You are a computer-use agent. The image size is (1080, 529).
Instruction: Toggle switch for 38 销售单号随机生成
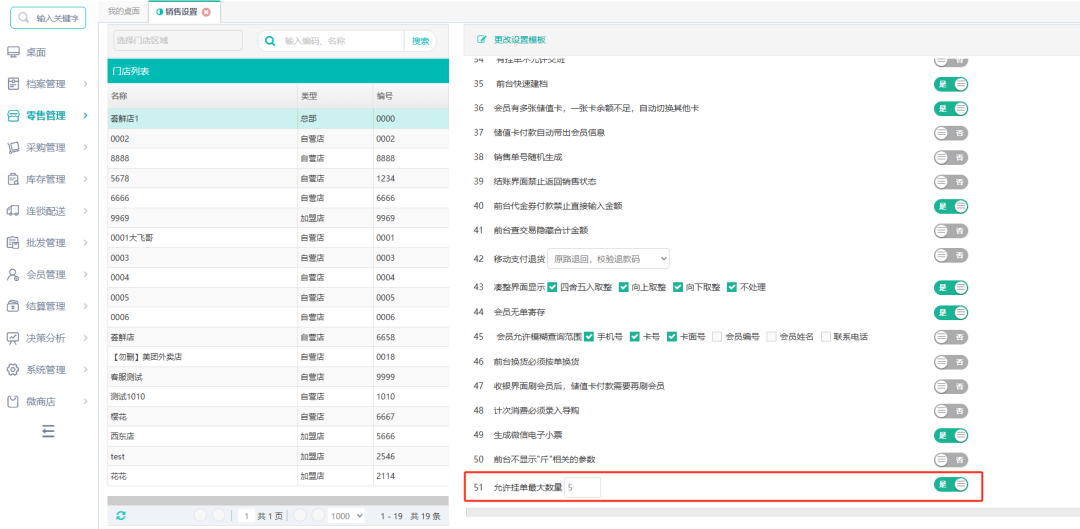(x=951, y=157)
